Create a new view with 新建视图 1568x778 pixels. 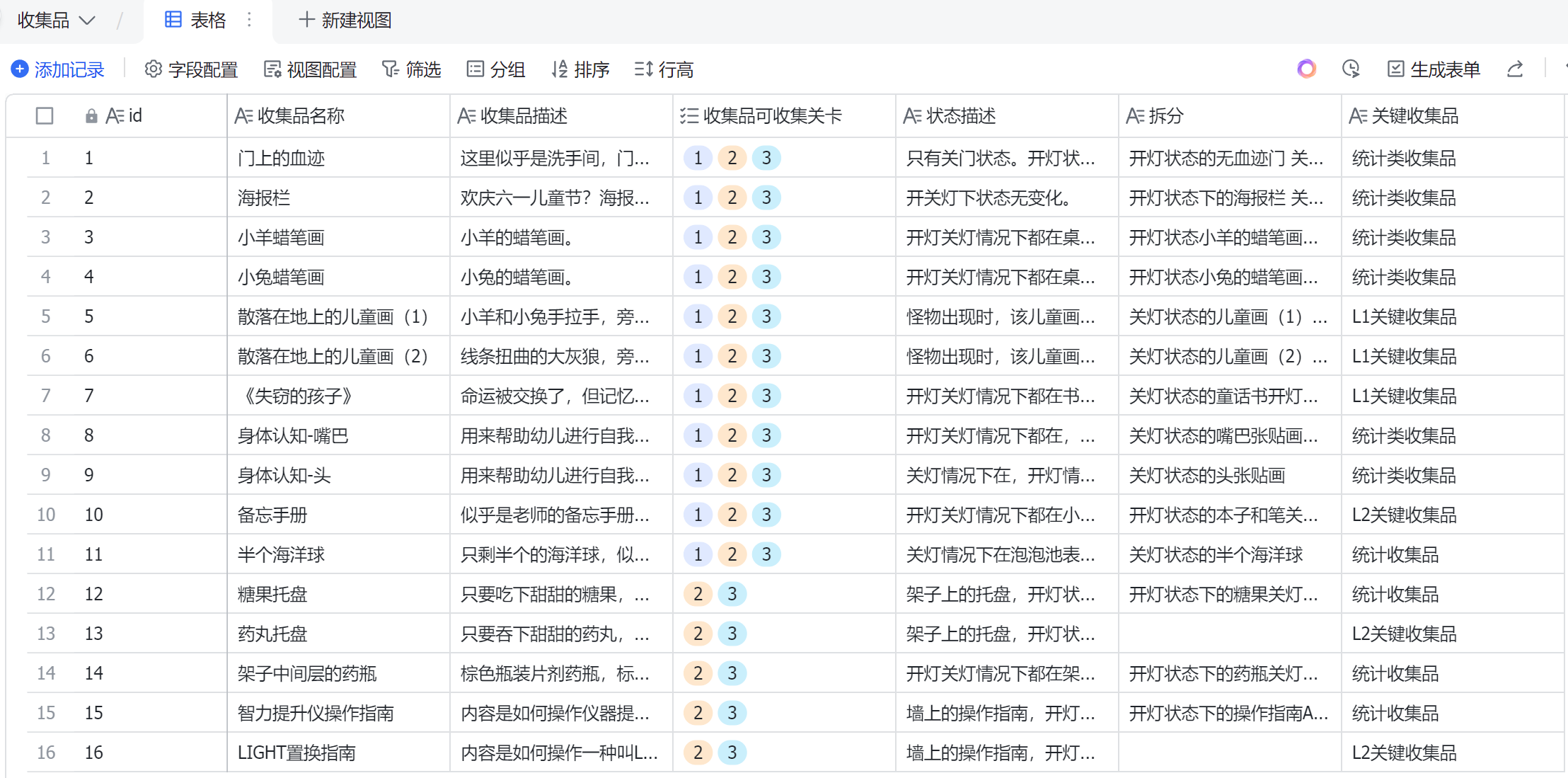345,21
